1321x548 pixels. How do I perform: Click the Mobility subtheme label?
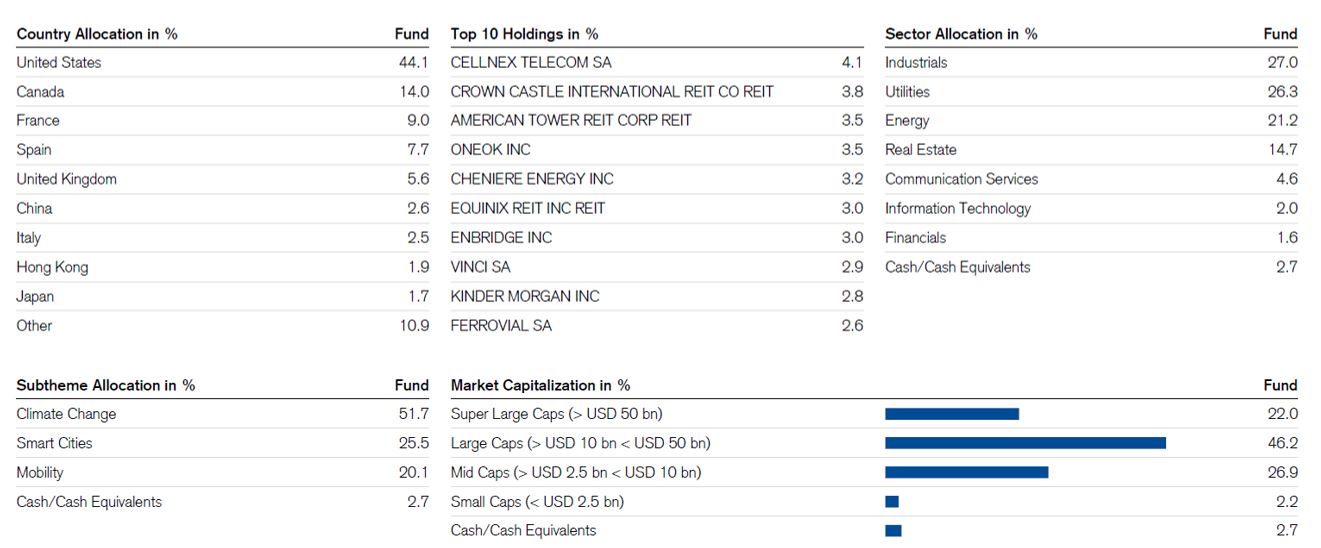tap(40, 472)
